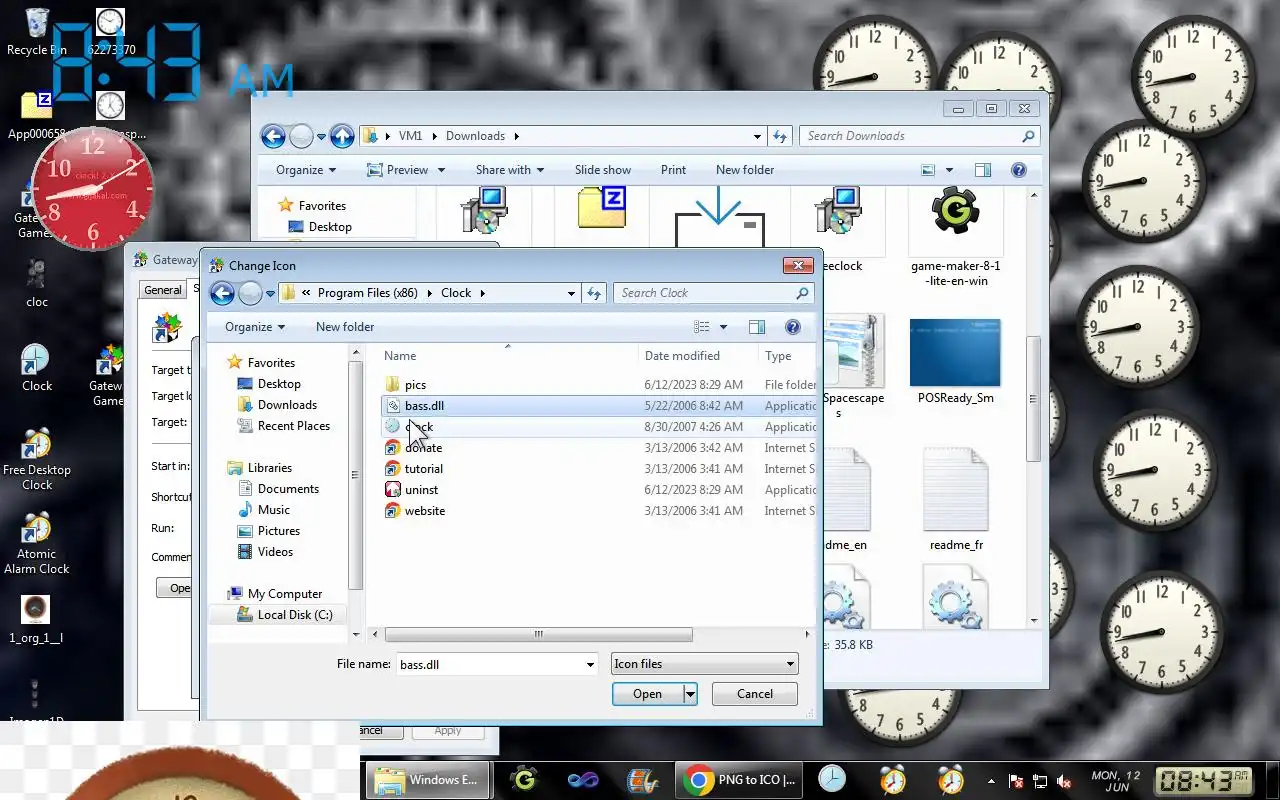Screen dimensions: 1280x800
Task: Select the clock application file
Action: [x=419, y=427]
